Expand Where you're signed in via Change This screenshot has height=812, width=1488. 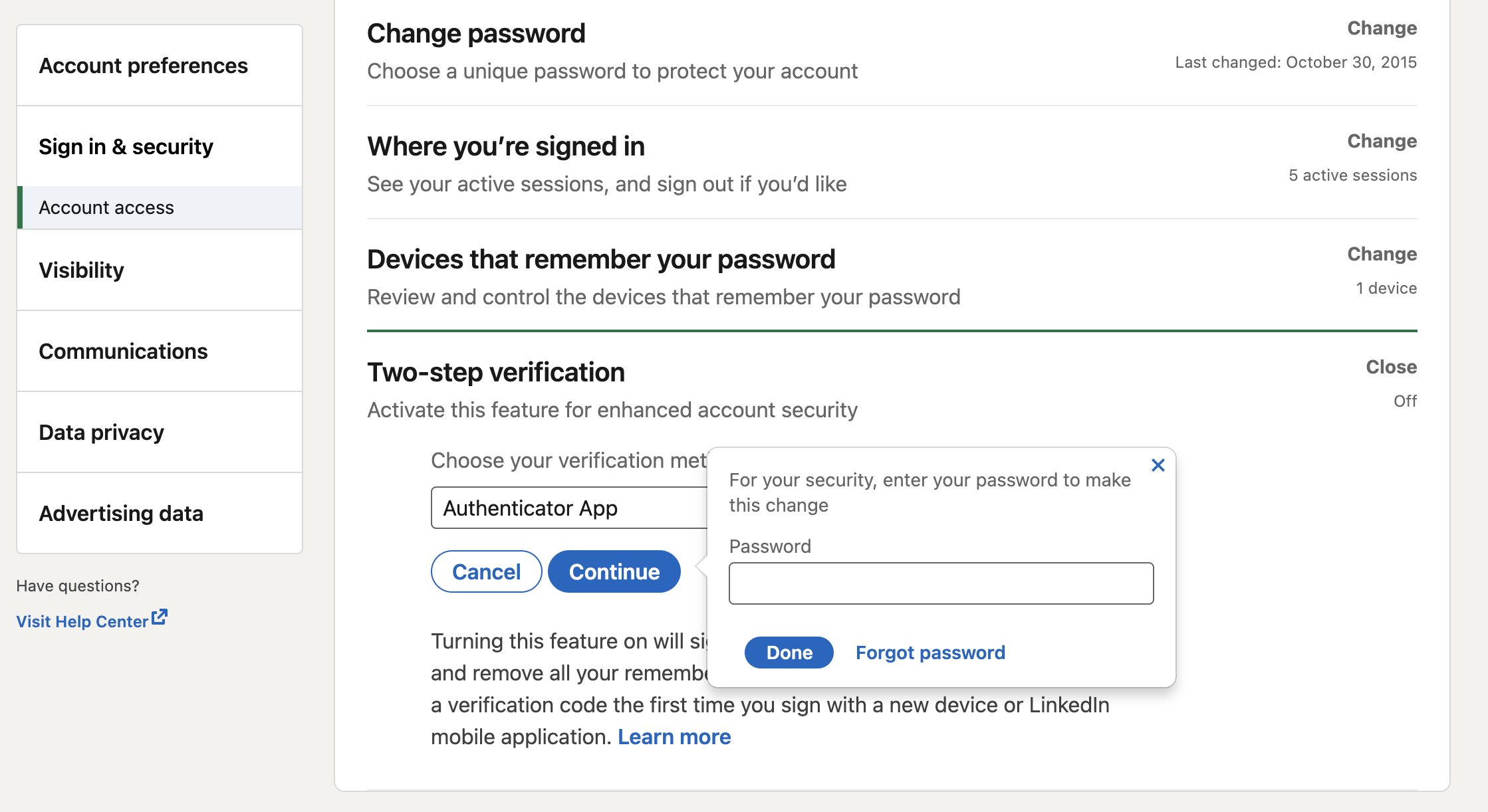coord(1382,141)
